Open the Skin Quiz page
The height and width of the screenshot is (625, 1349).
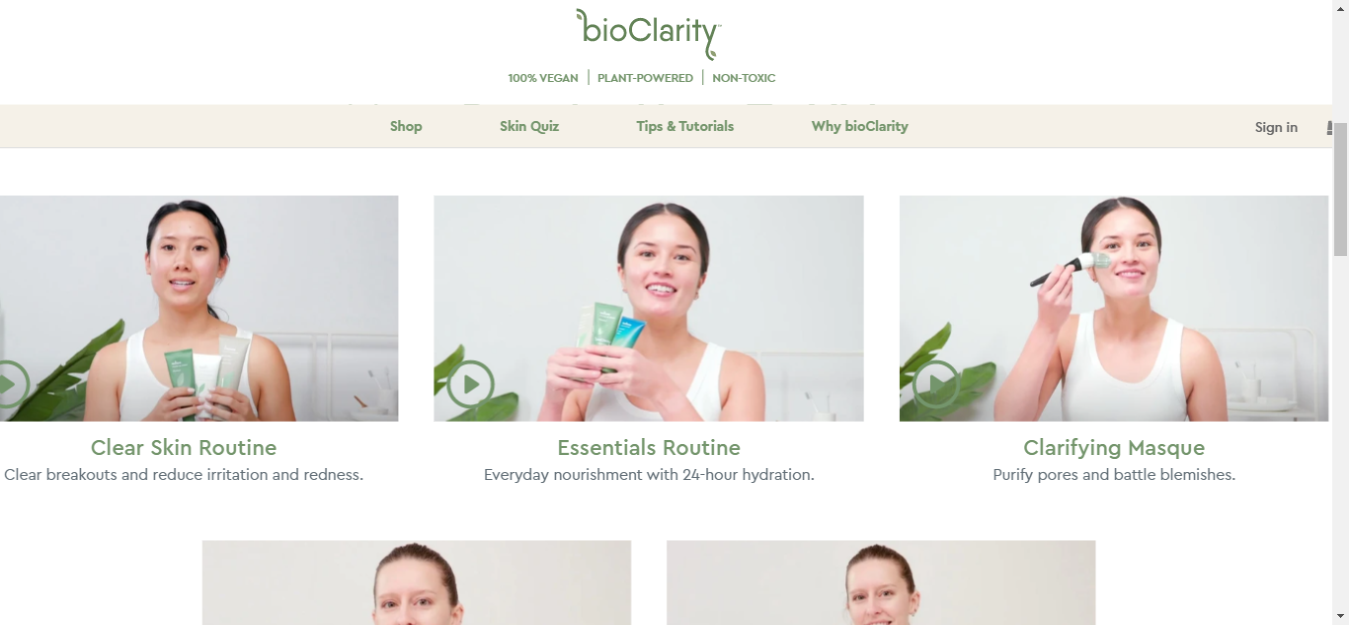(529, 126)
